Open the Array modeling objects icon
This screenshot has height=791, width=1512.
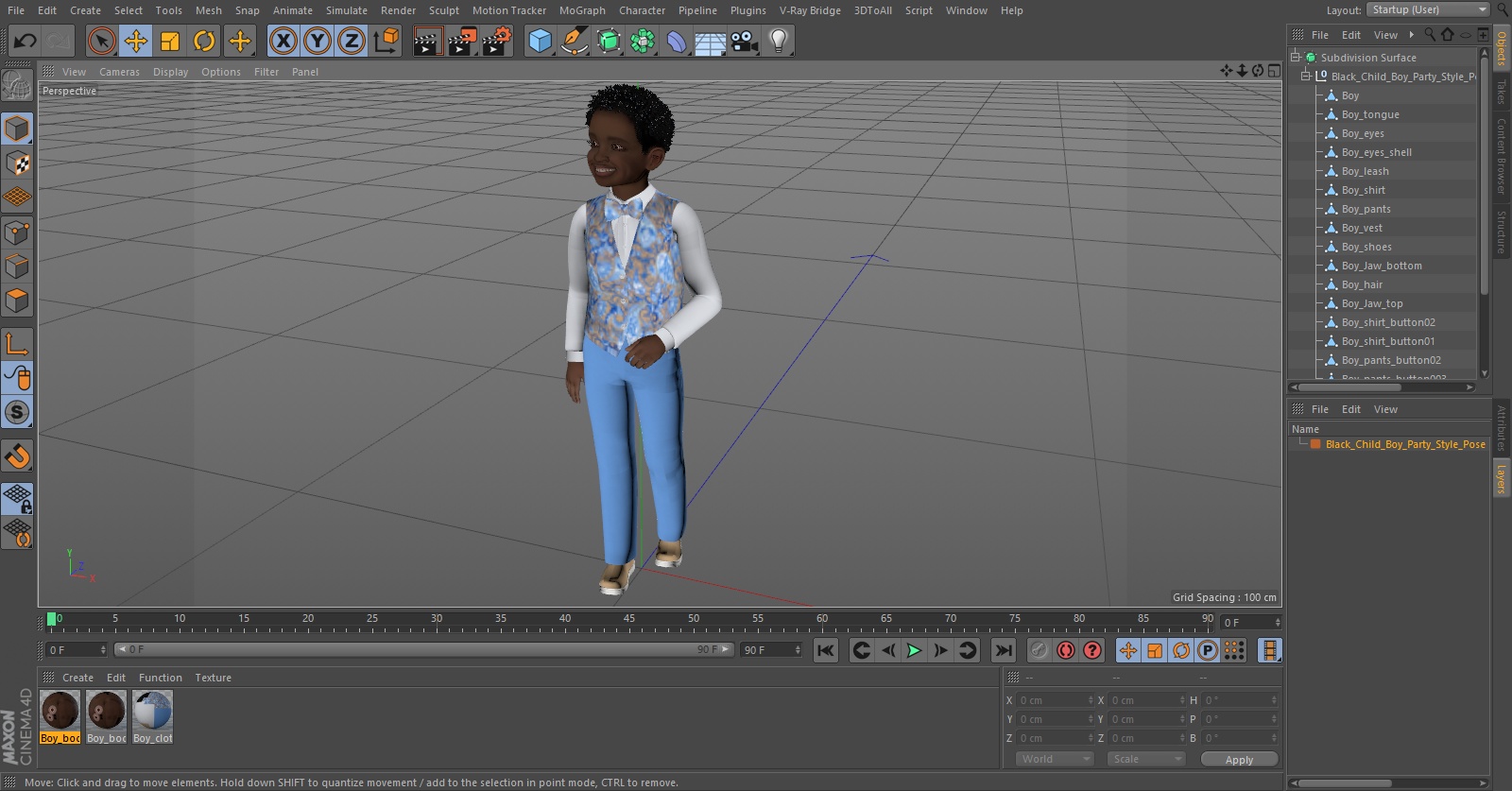643,41
